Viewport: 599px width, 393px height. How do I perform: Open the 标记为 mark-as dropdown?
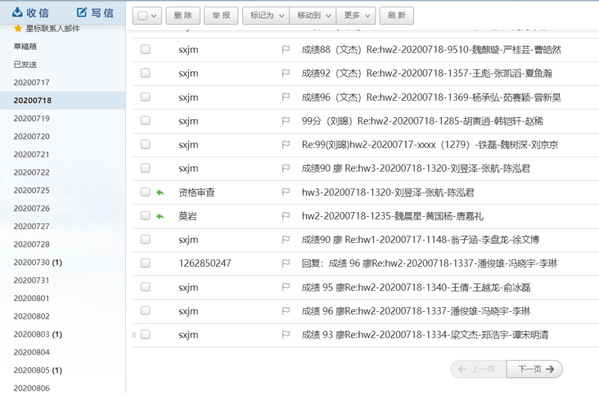[266, 16]
